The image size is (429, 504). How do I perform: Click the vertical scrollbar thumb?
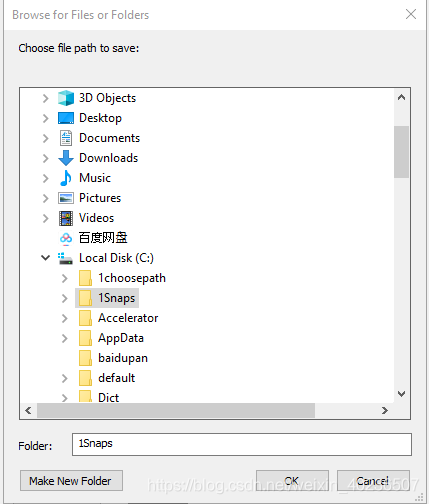point(401,152)
